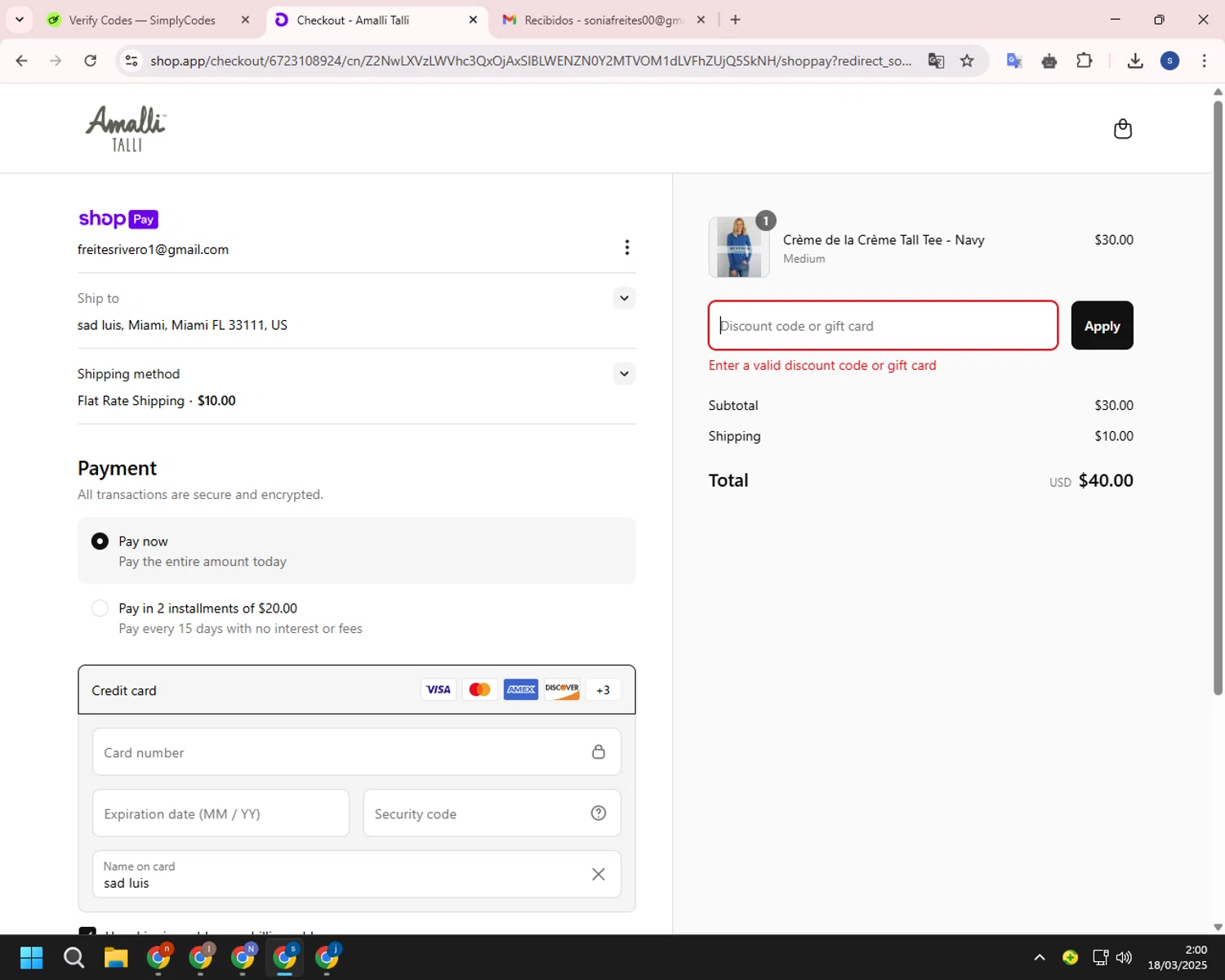Screen dimensions: 1225x980
Task: Click the Discover card icon
Action: click(x=562, y=690)
